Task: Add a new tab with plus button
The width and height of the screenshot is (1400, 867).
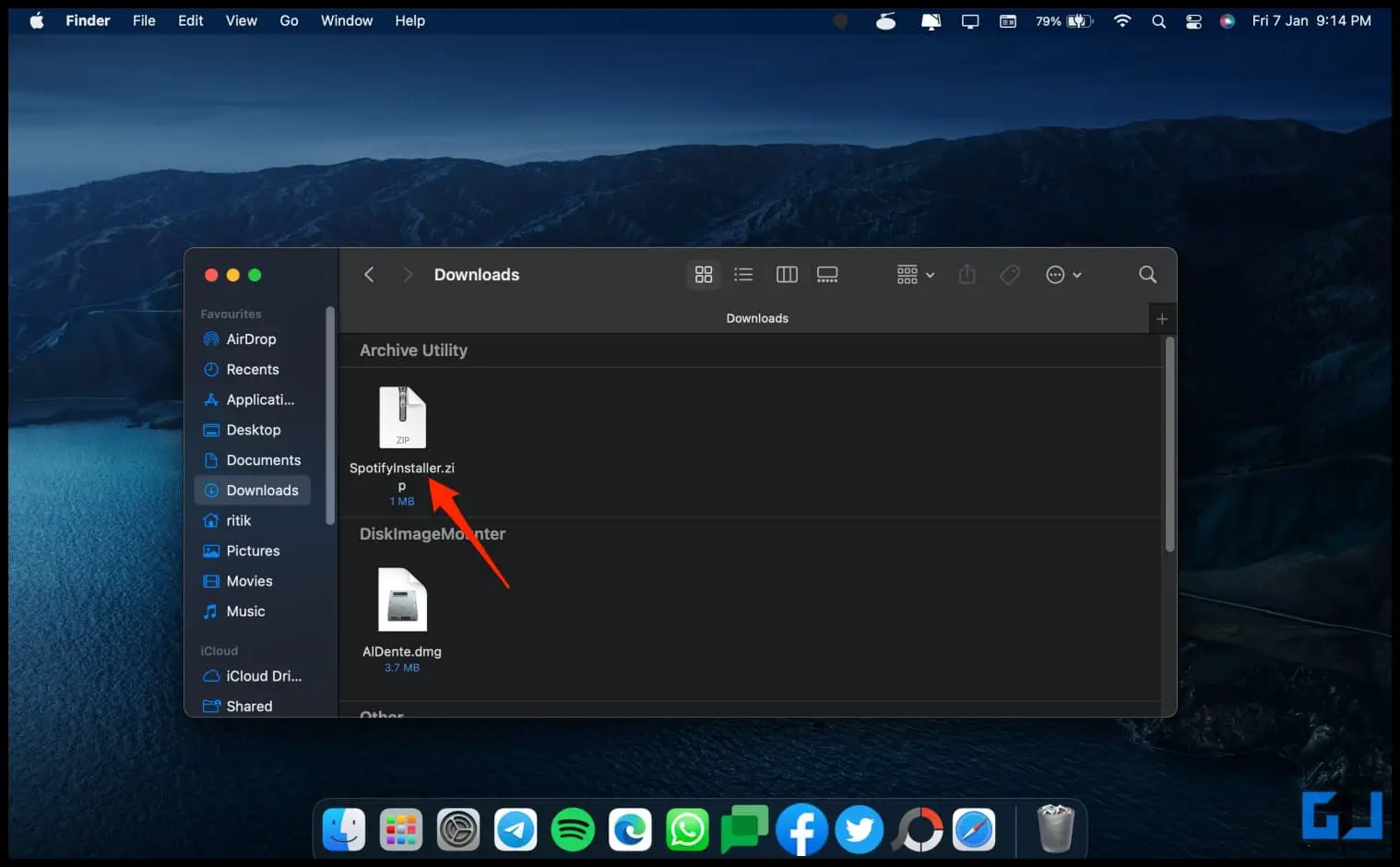Action: coord(1162,318)
